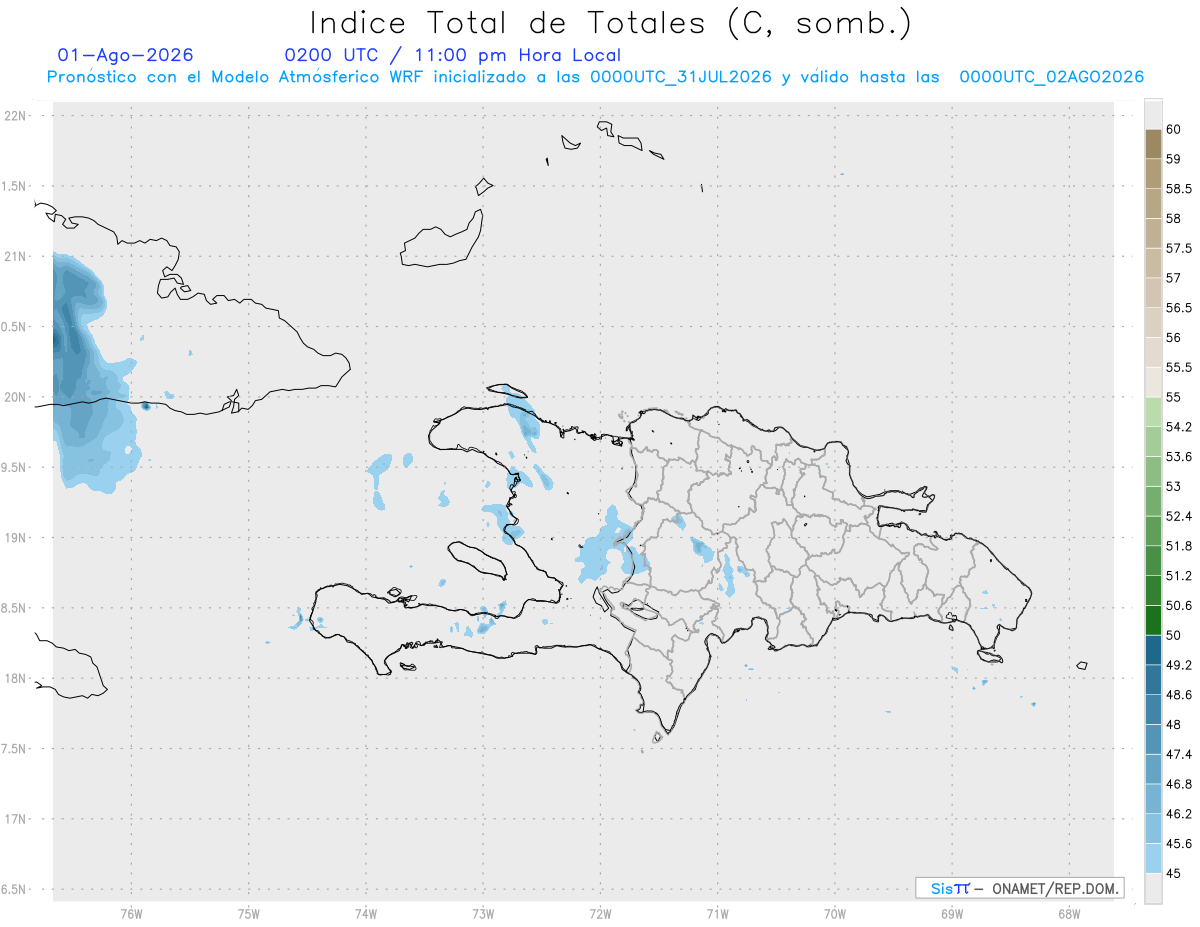Image resolution: width=1200 pixels, height=927 pixels.
Task: Click color scale label '48.6'
Action: coord(1178,694)
